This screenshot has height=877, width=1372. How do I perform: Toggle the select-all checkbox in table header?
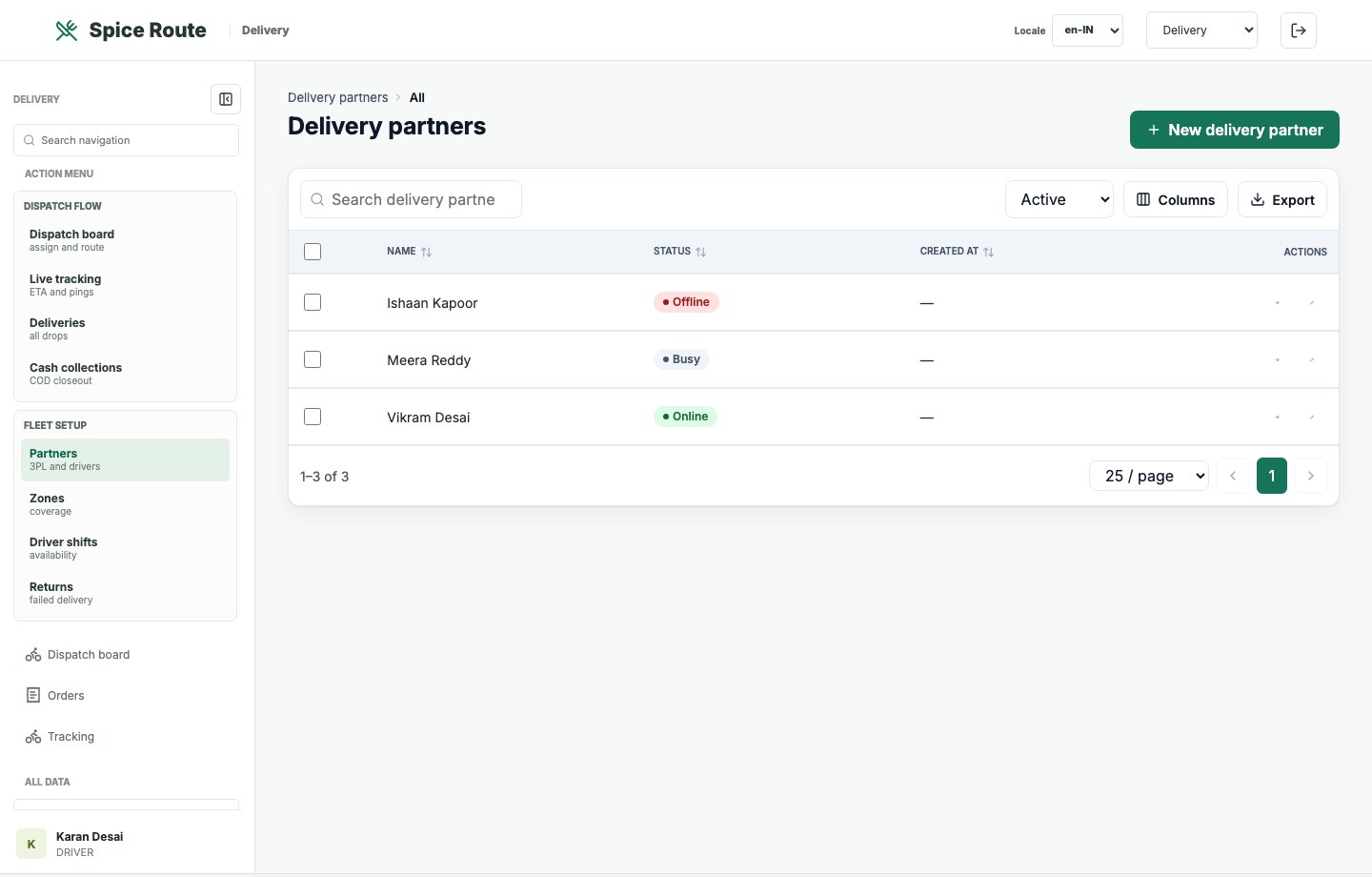click(313, 252)
